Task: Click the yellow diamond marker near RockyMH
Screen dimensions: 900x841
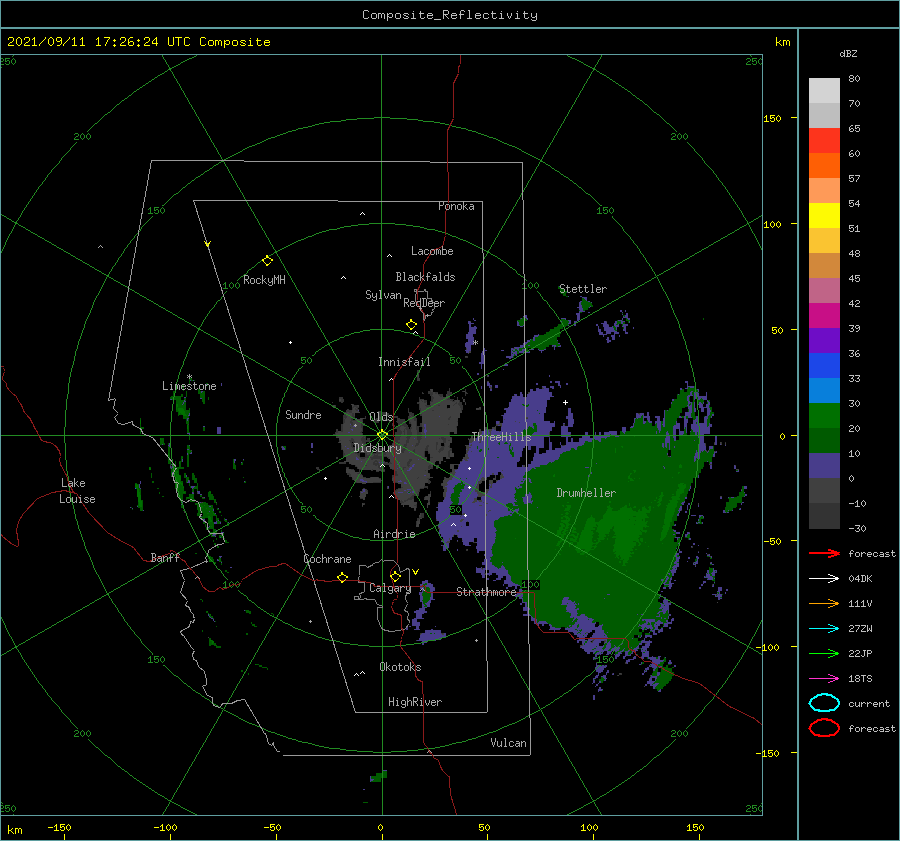Action: (x=267, y=261)
